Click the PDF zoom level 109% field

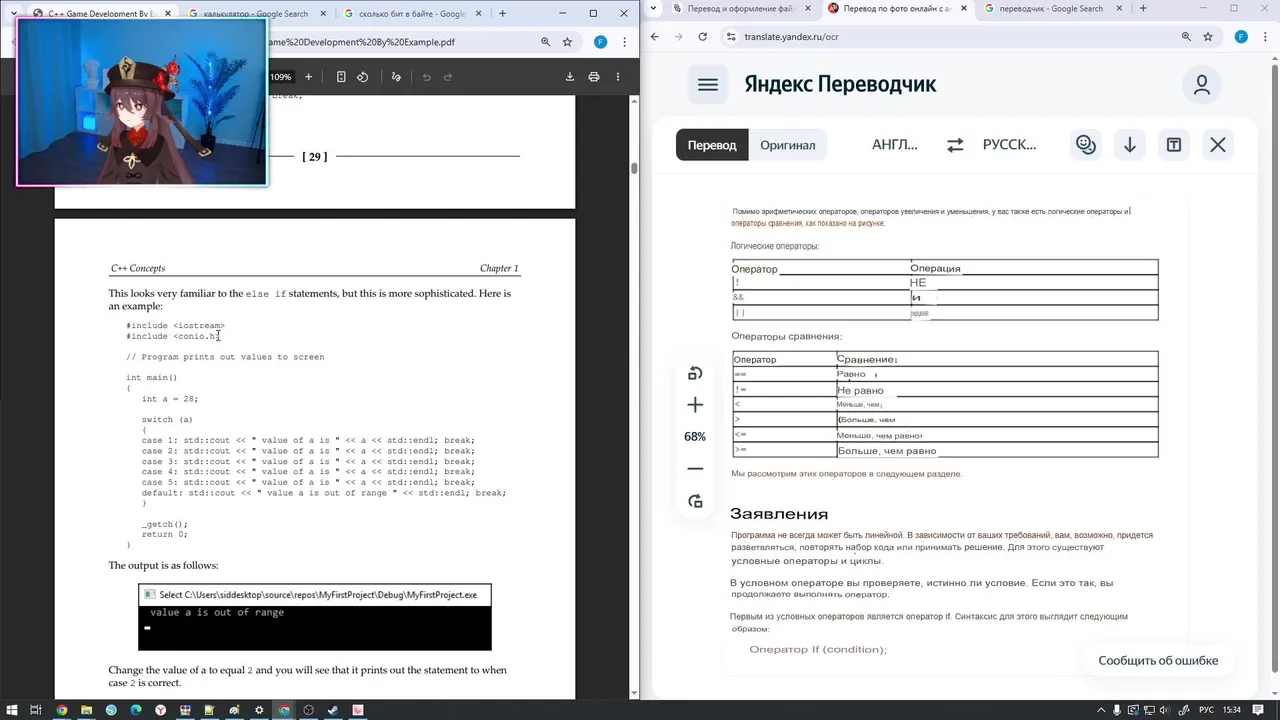[280, 77]
